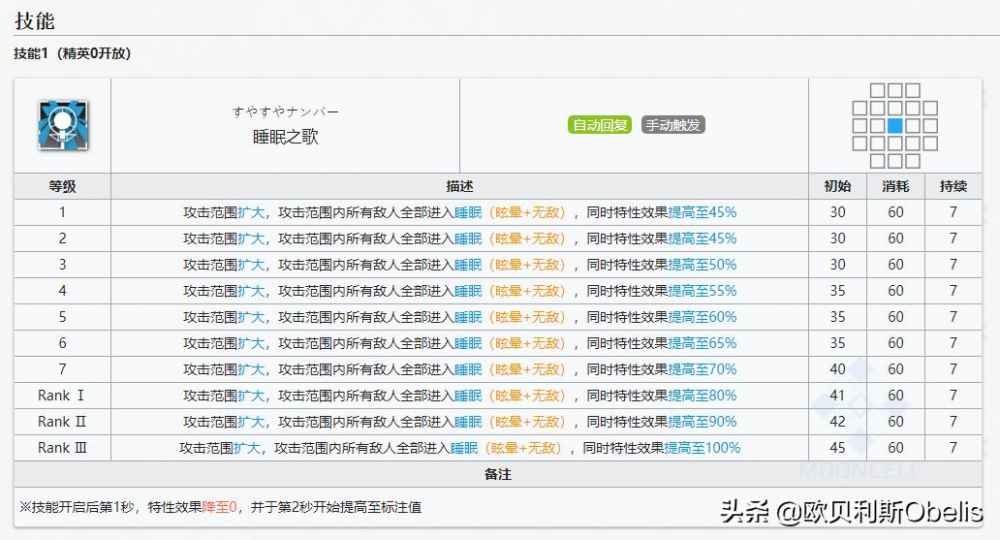Click the 睡眠 link in the Rank Ⅰ row
The height and width of the screenshot is (540, 1000).
pos(467,395)
